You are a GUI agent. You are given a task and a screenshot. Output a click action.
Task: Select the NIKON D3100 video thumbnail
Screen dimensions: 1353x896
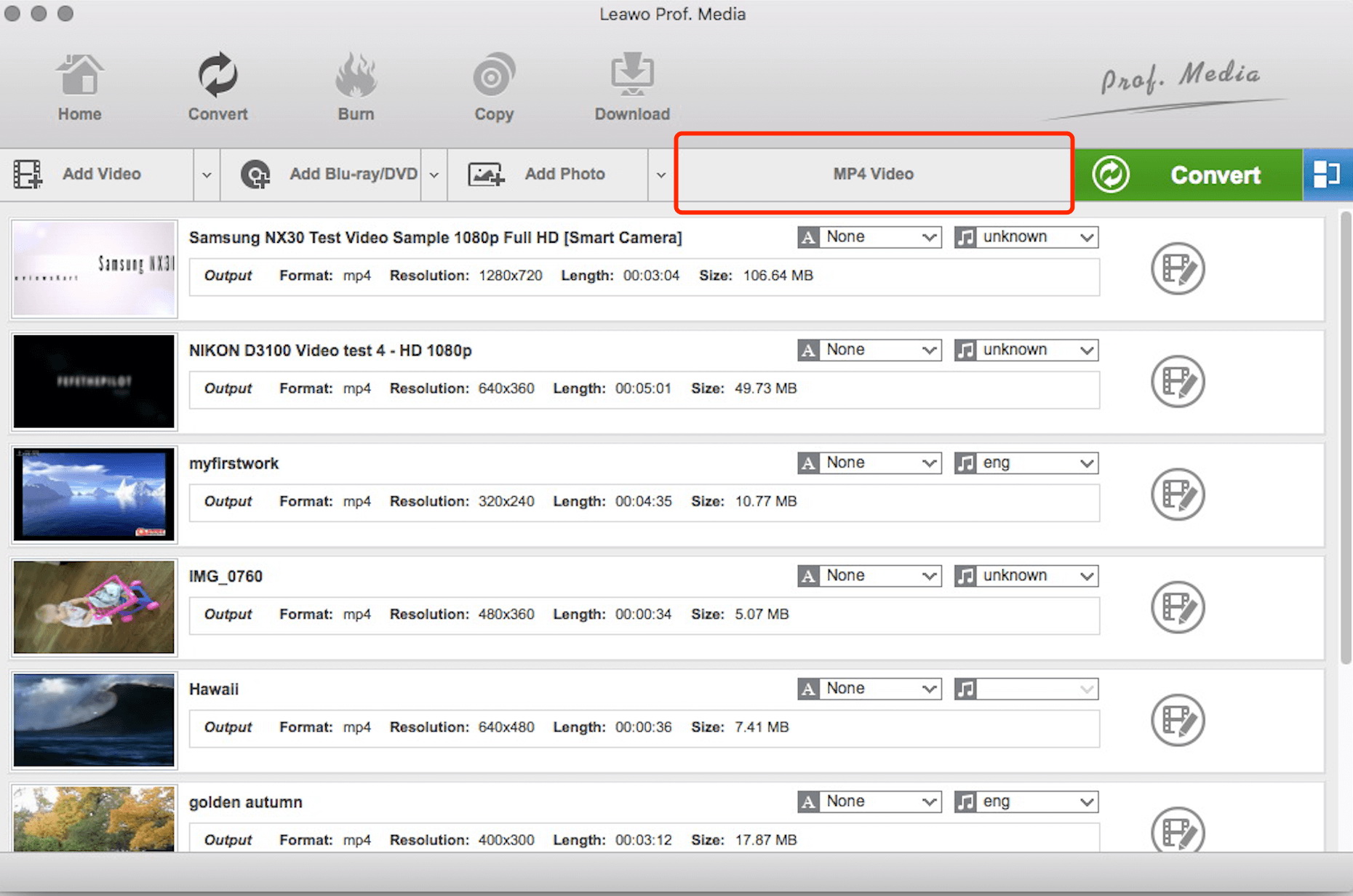point(94,381)
